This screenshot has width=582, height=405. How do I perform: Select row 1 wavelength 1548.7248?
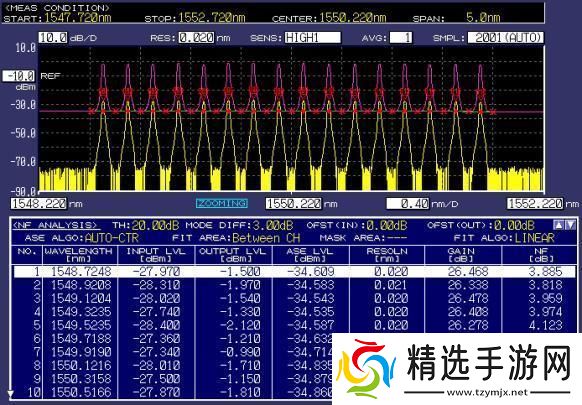81,272
